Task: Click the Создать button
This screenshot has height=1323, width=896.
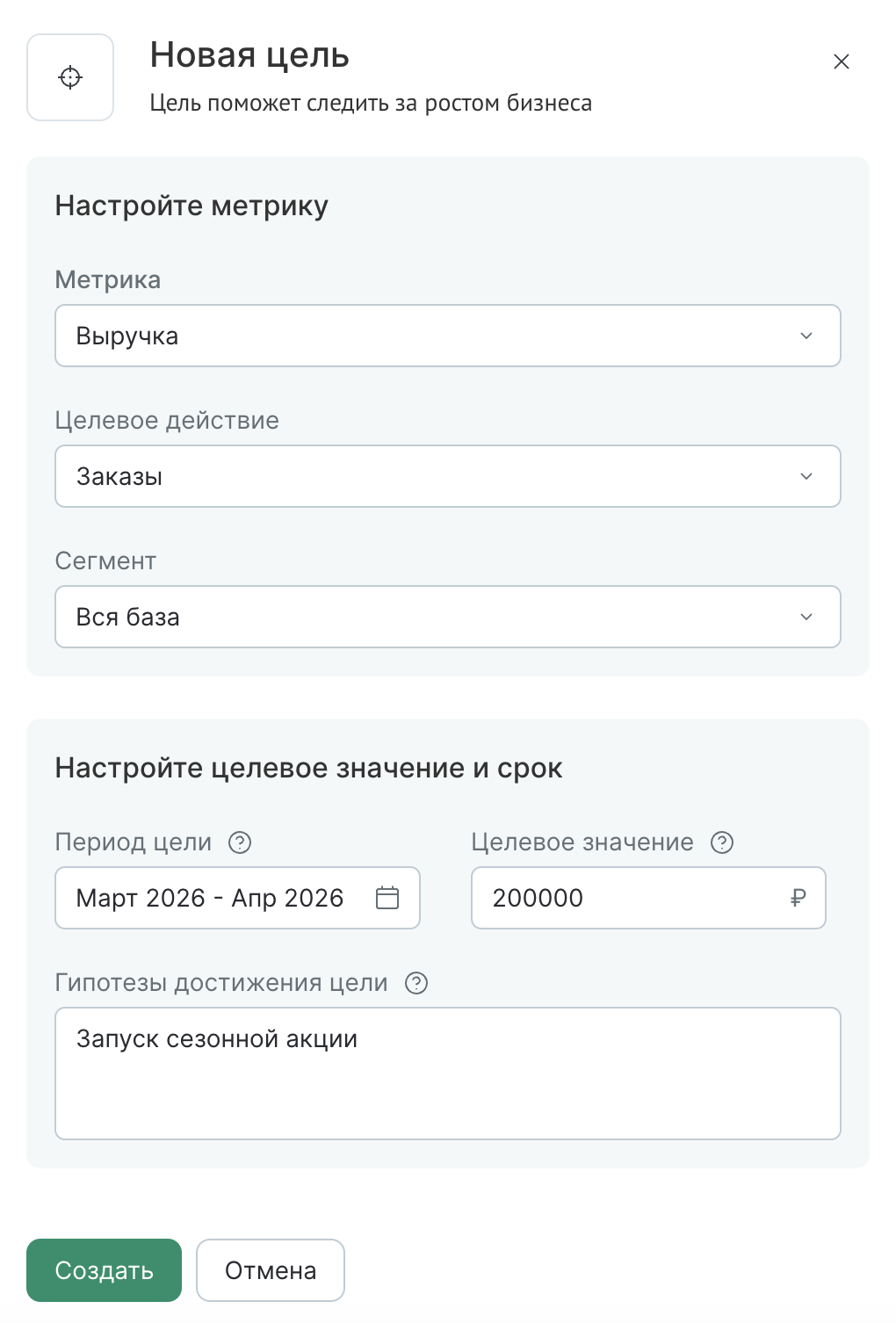Action: pos(104,1269)
